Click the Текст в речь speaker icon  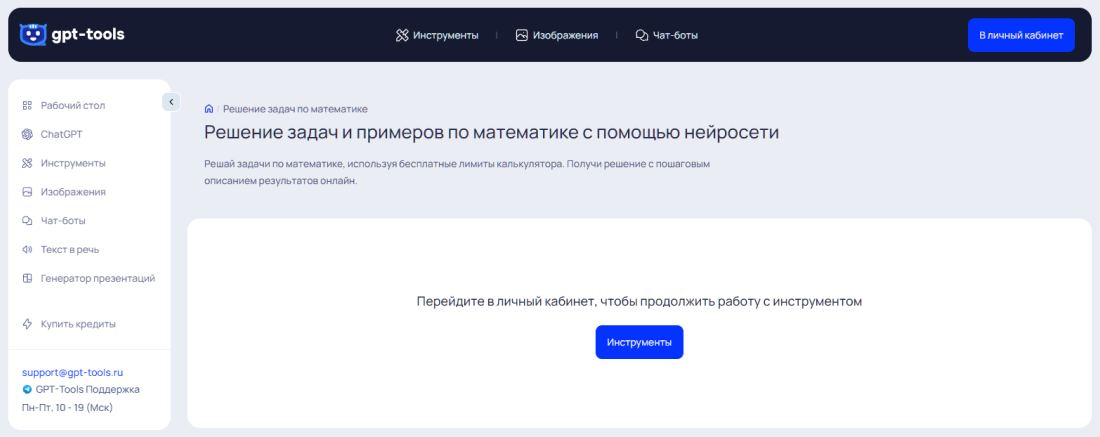point(27,250)
